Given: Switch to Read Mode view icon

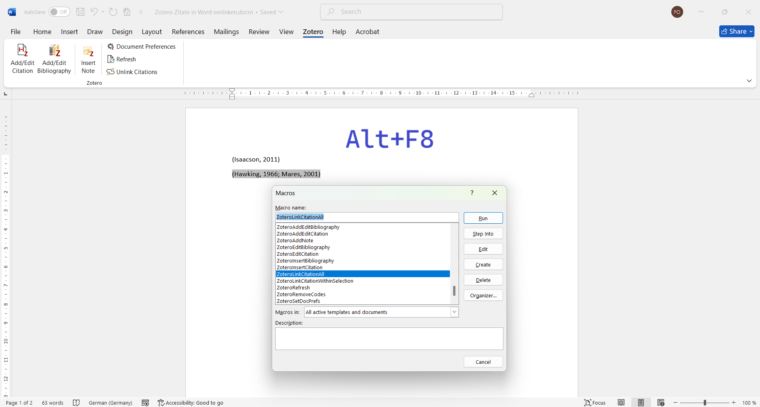Looking at the screenshot, I should tap(621, 403).
